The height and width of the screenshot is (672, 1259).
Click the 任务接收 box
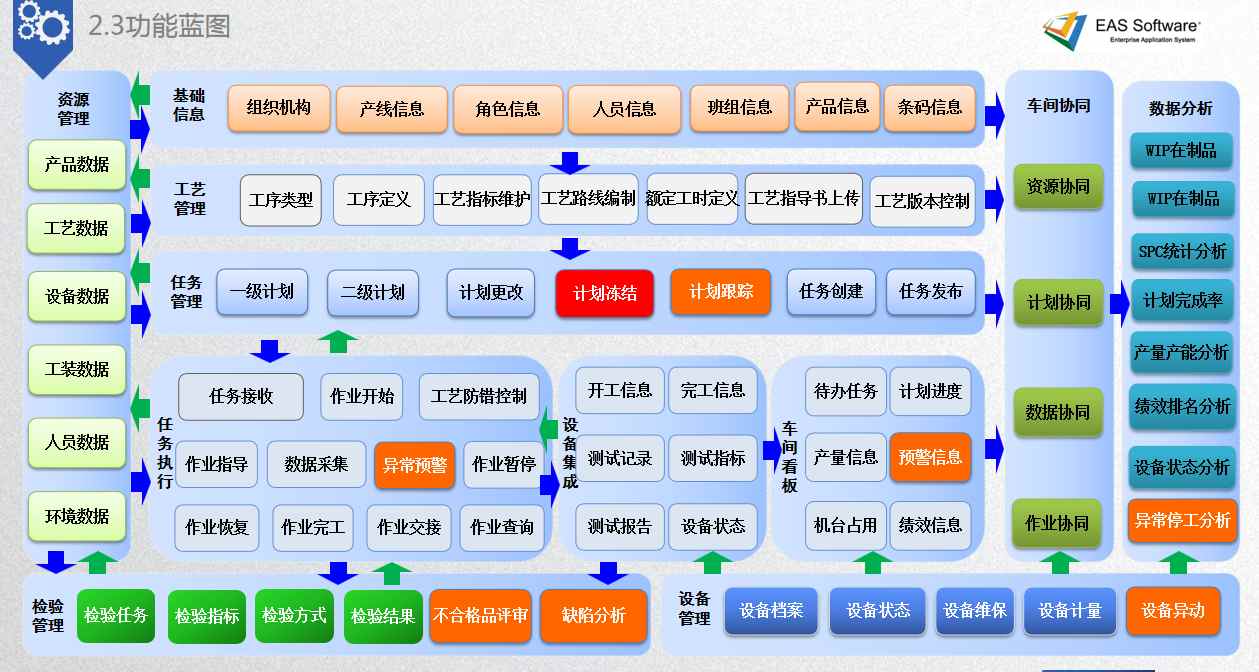tap(241, 396)
